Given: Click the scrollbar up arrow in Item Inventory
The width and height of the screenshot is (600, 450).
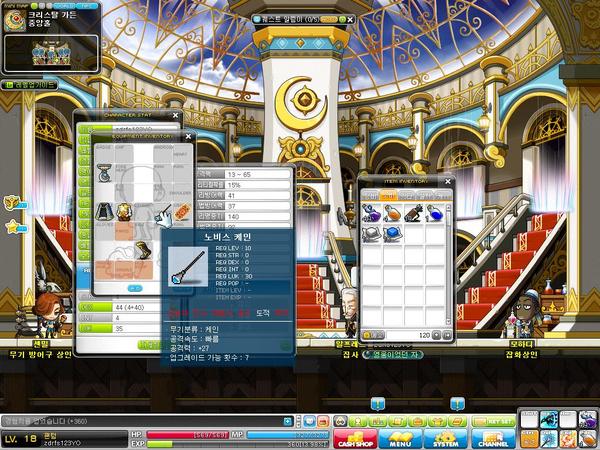Looking at the screenshot, I should pos(448,207).
